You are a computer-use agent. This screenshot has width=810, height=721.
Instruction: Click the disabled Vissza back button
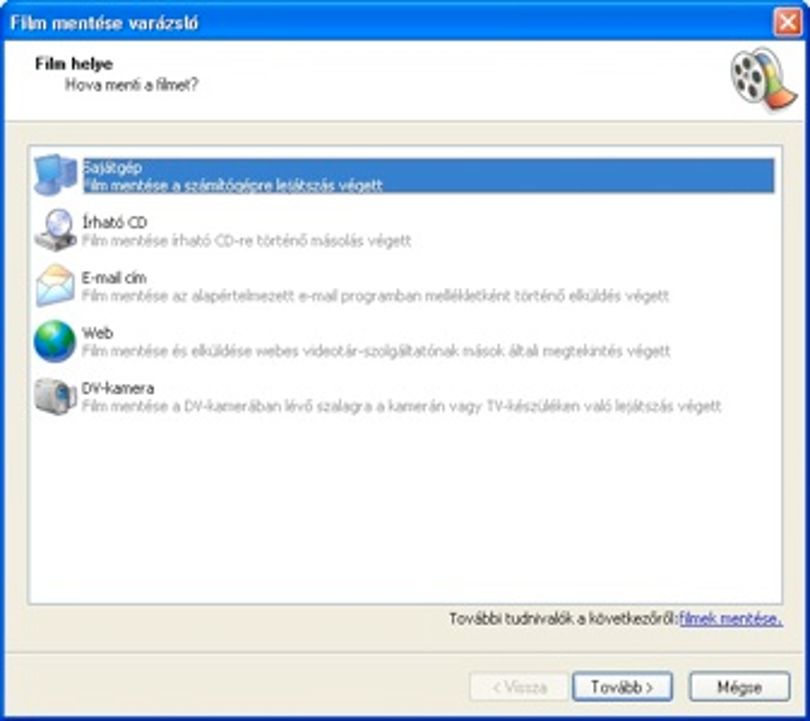(x=519, y=686)
